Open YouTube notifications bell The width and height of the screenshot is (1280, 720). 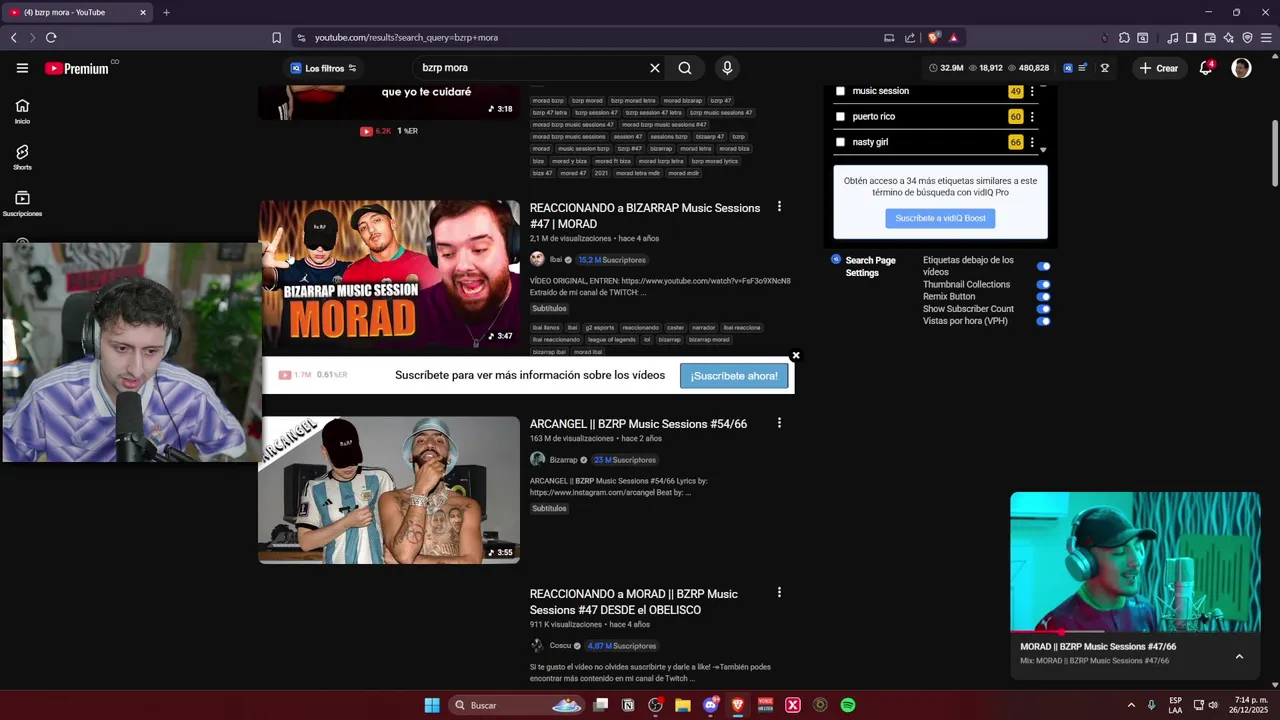click(x=1207, y=68)
